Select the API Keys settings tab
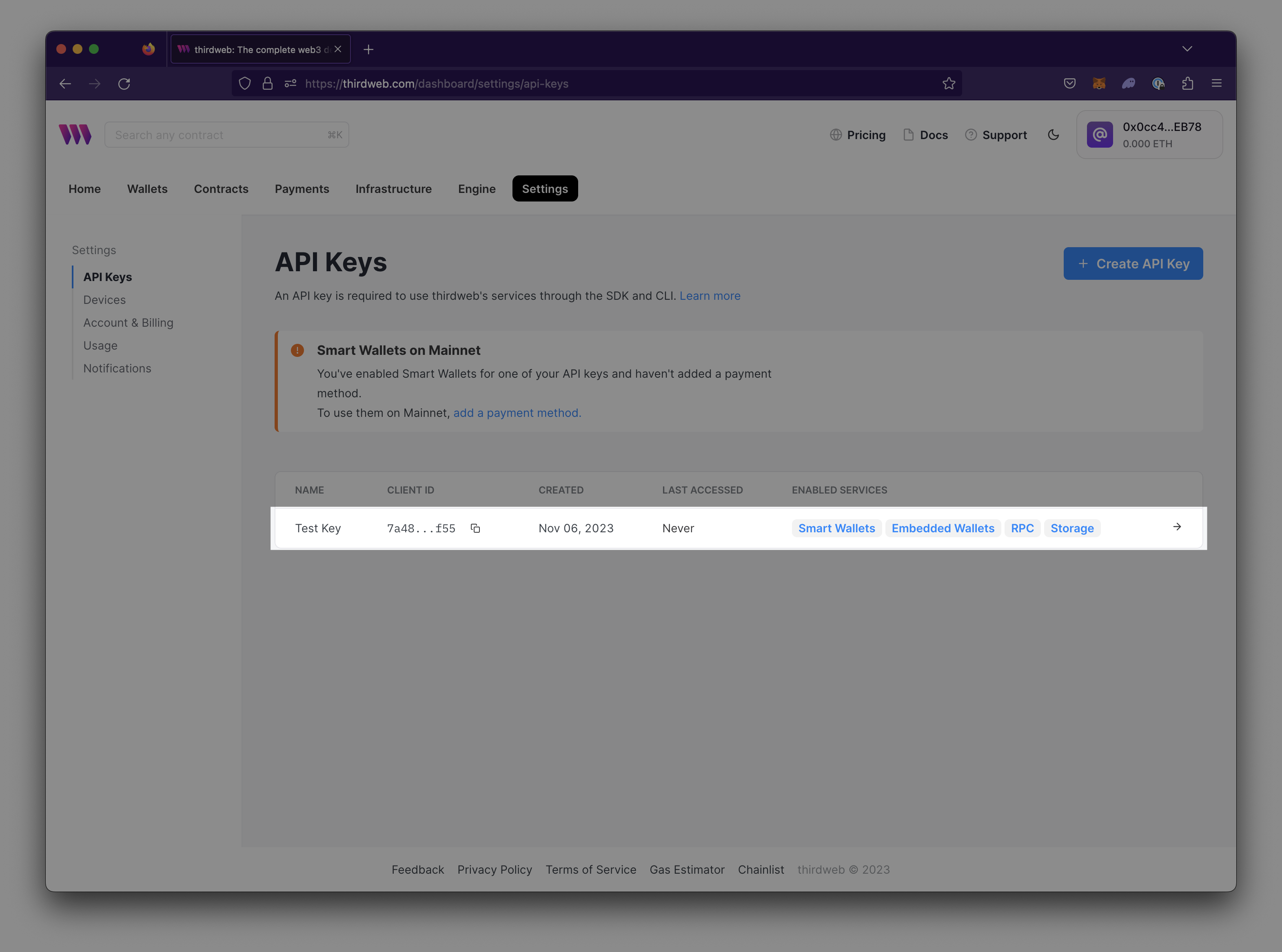Image resolution: width=1282 pixels, height=952 pixels. pyautogui.click(x=108, y=276)
